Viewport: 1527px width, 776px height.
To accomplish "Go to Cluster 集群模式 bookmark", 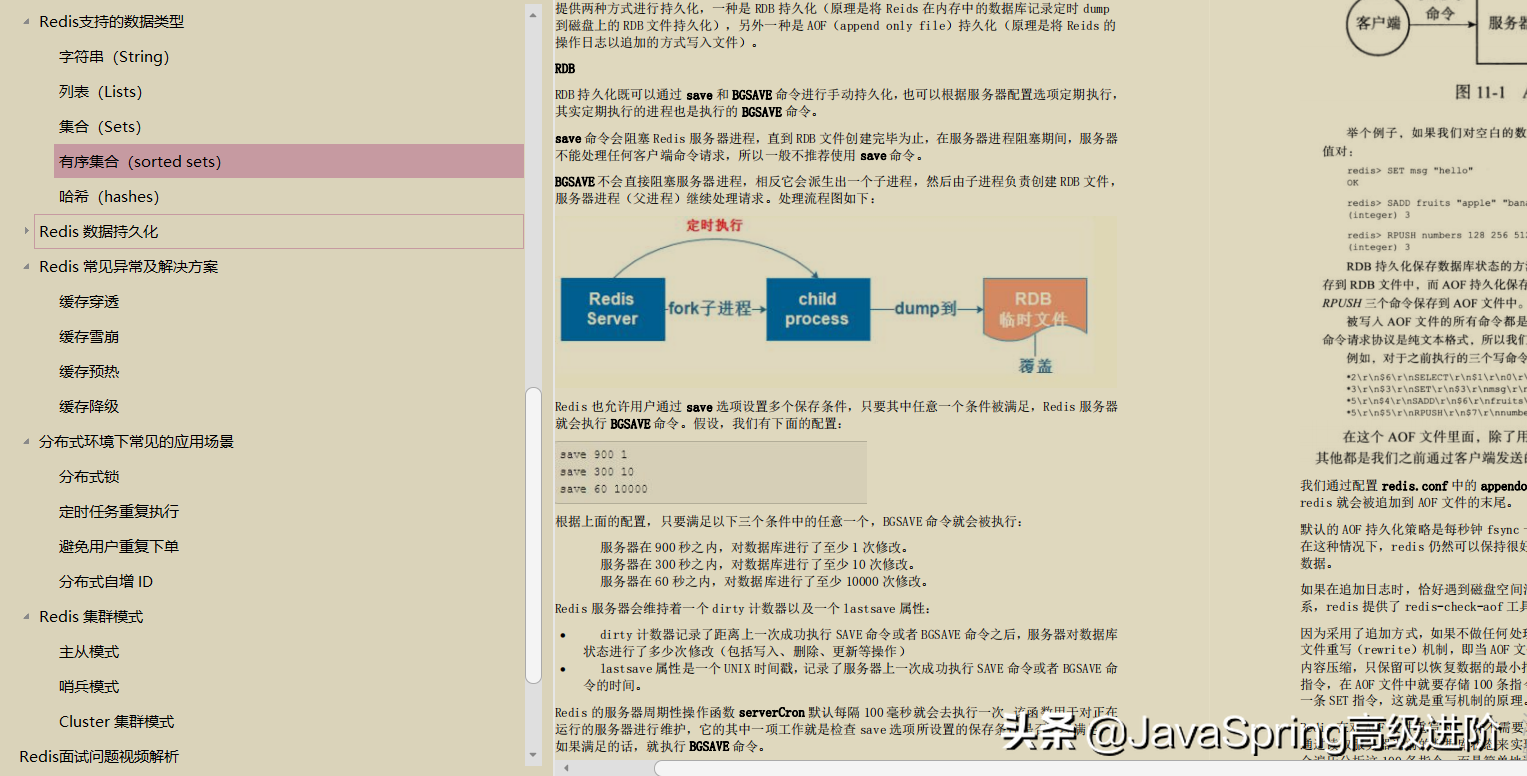I will pos(117,722).
